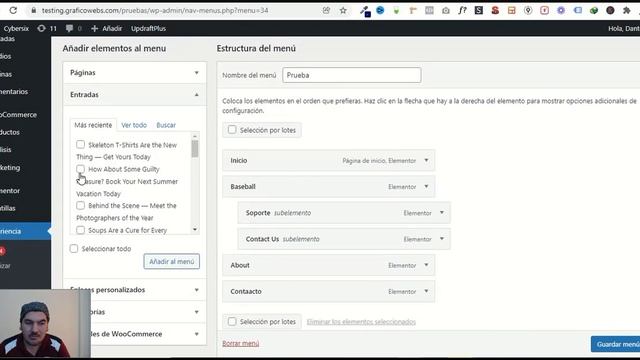This screenshot has height=360, width=640.
Task: Click the updates icon showing 11
Action: (x=47, y=28)
